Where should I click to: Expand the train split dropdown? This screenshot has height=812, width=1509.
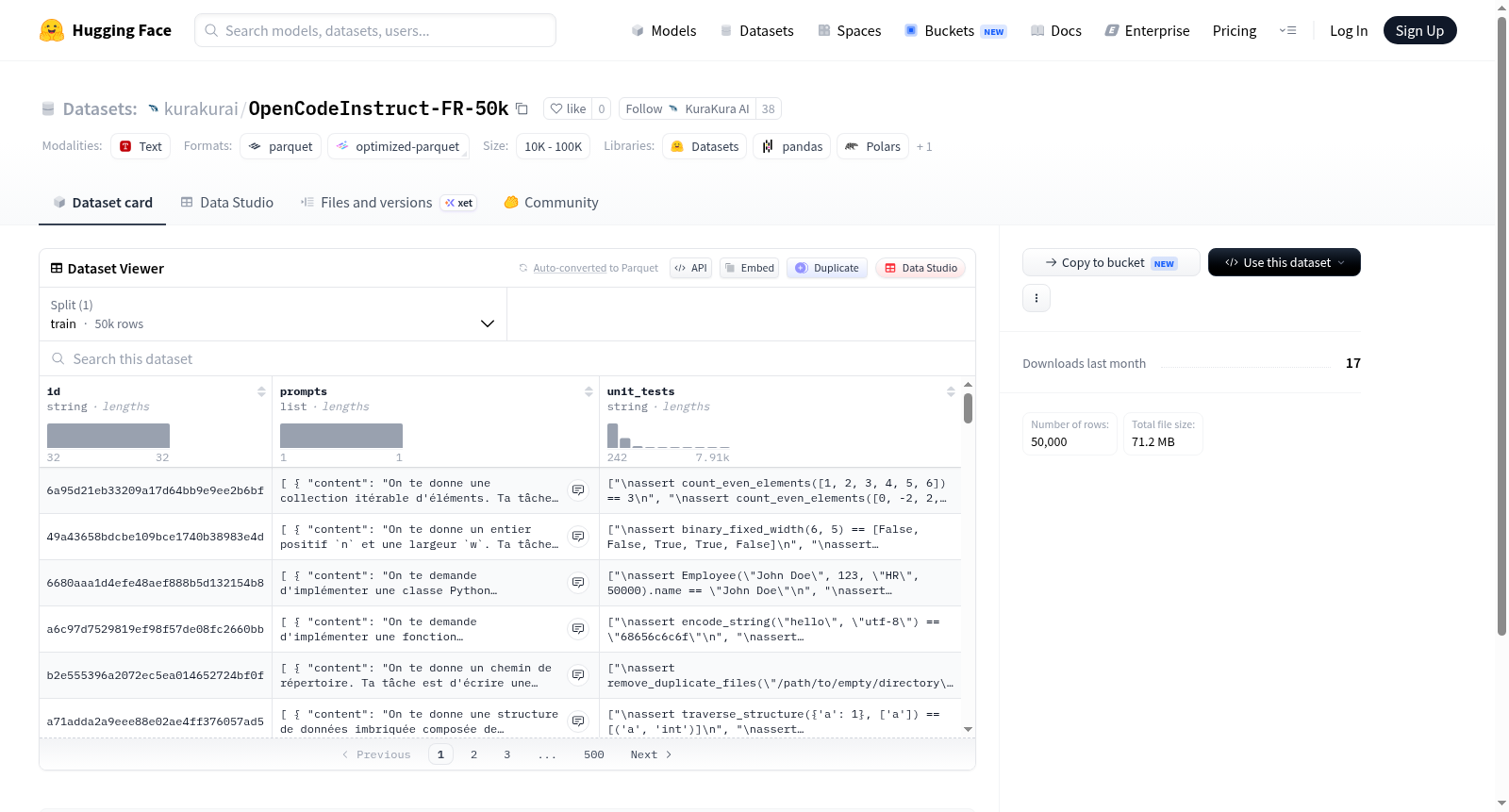[x=273, y=314]
